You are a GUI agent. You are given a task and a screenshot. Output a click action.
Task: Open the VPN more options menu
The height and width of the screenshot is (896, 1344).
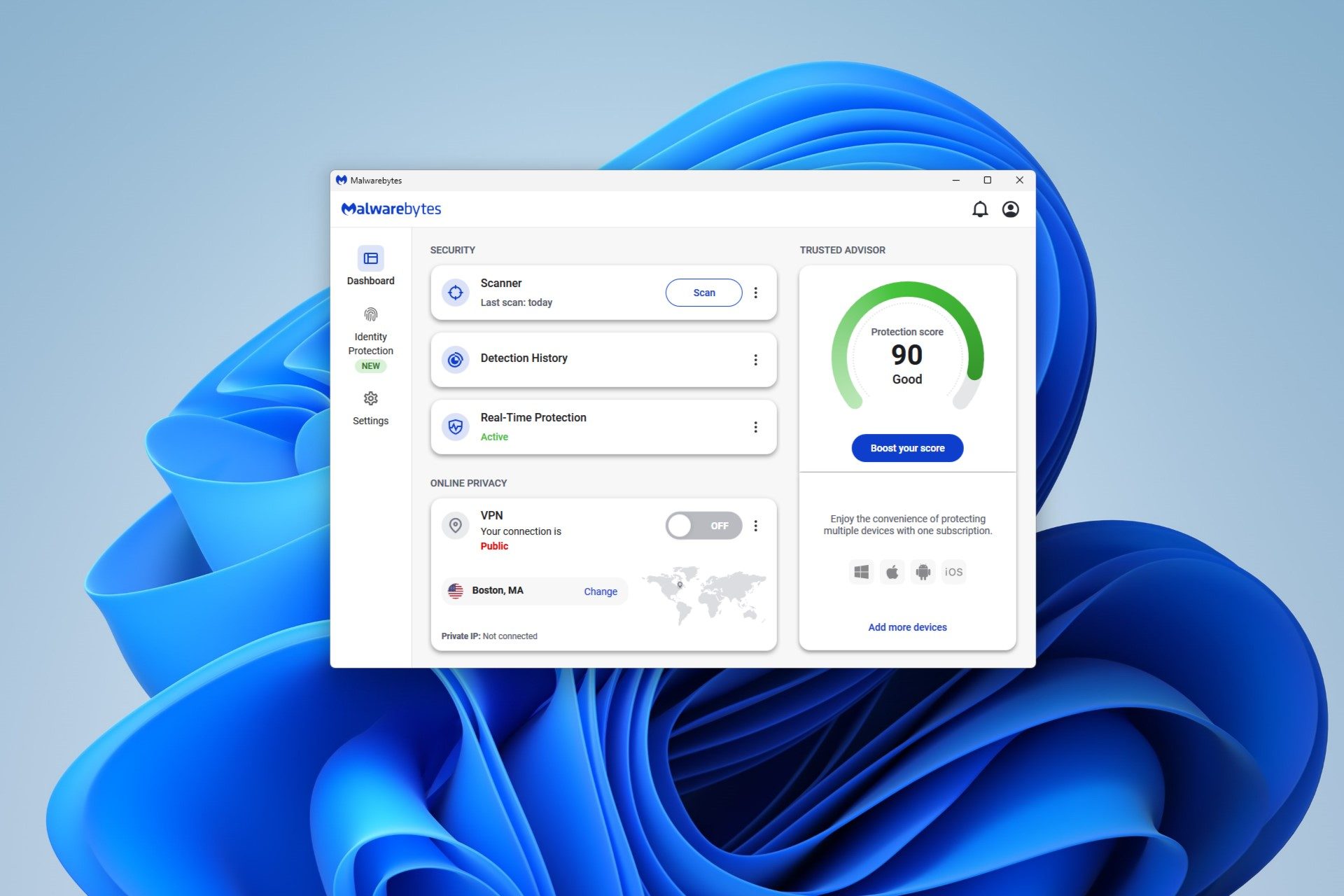tap(755, 526)
